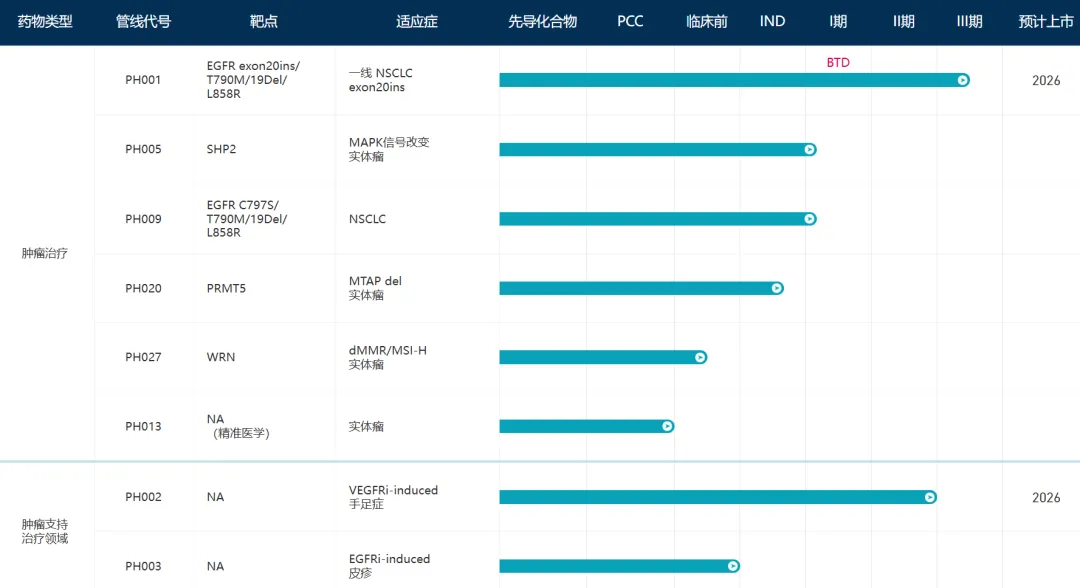Click the 2026 launch year for PH002
1080x588 pixels.
tap(1046, 498)
